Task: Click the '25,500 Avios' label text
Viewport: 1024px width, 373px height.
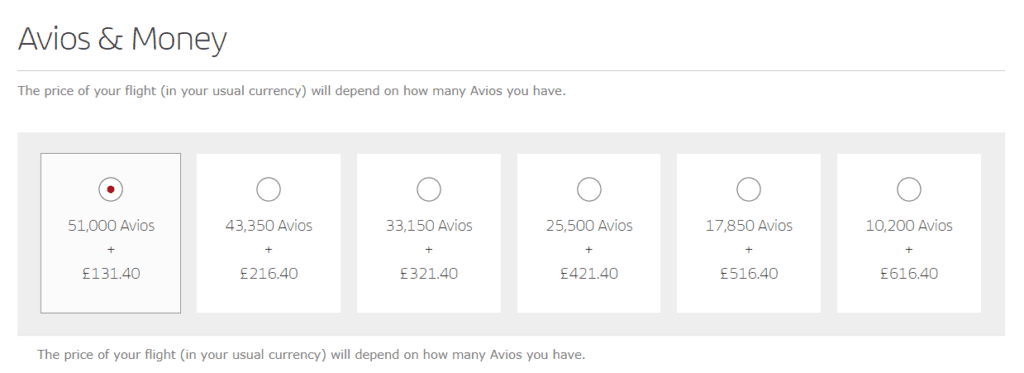Action: pyautogui.click(x=589, y=225)
